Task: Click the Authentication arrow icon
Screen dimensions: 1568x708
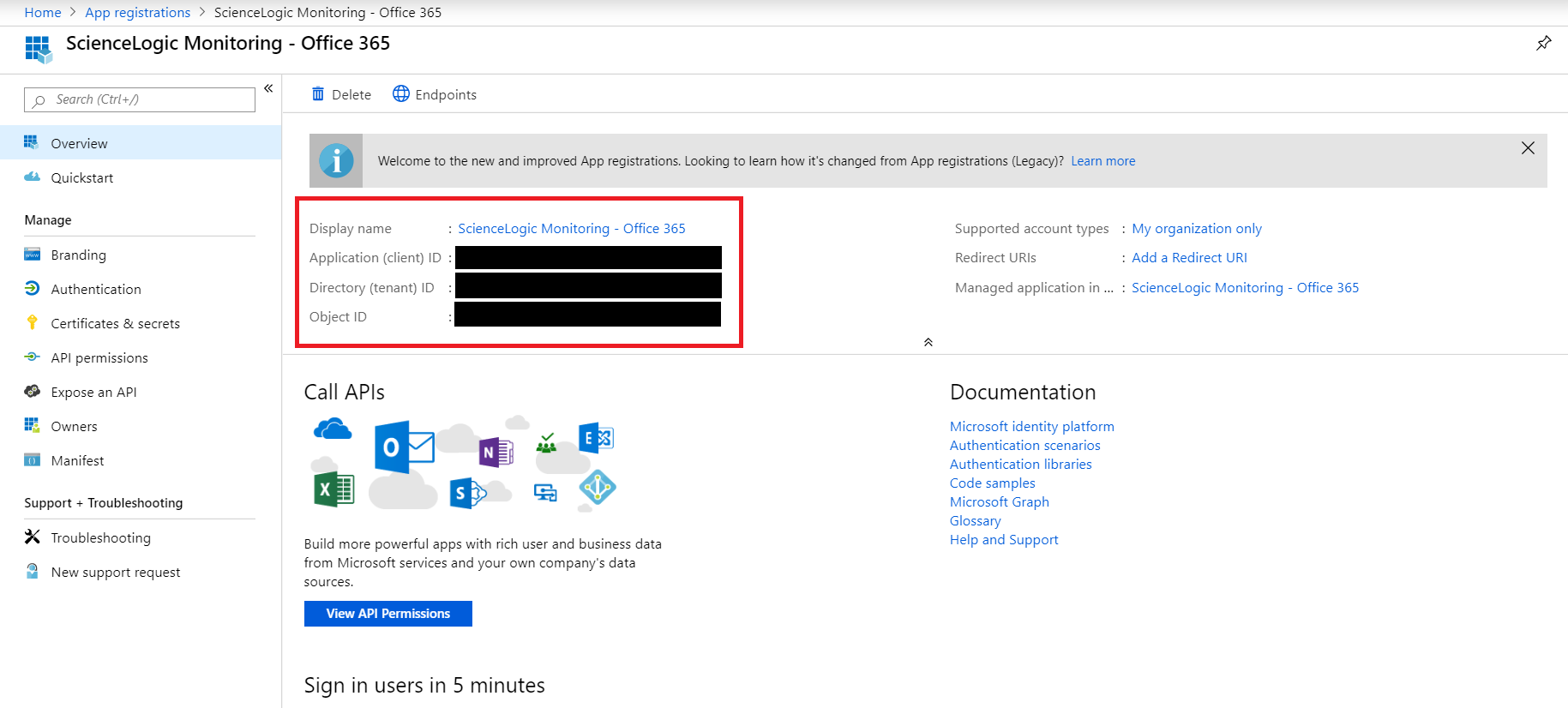Action: [32, 288]
